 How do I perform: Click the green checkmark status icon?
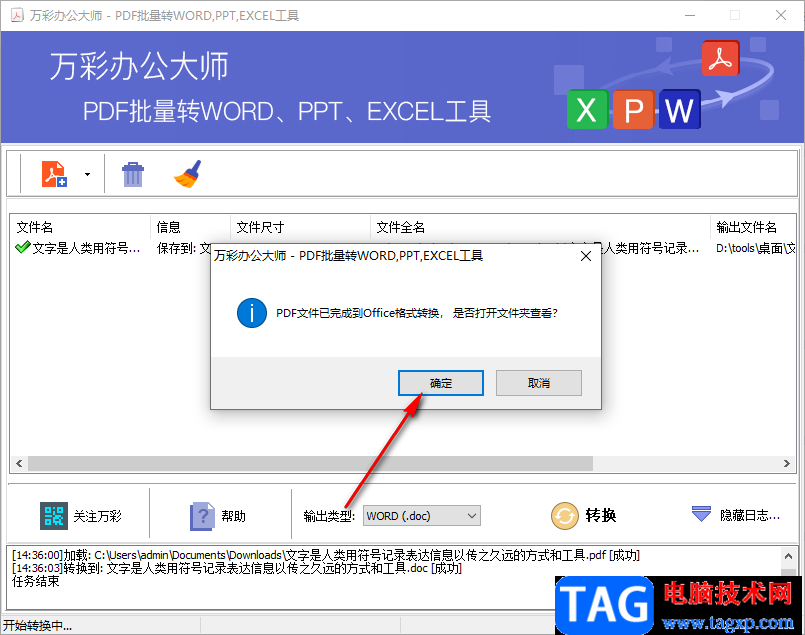click(x=23, y=247)
